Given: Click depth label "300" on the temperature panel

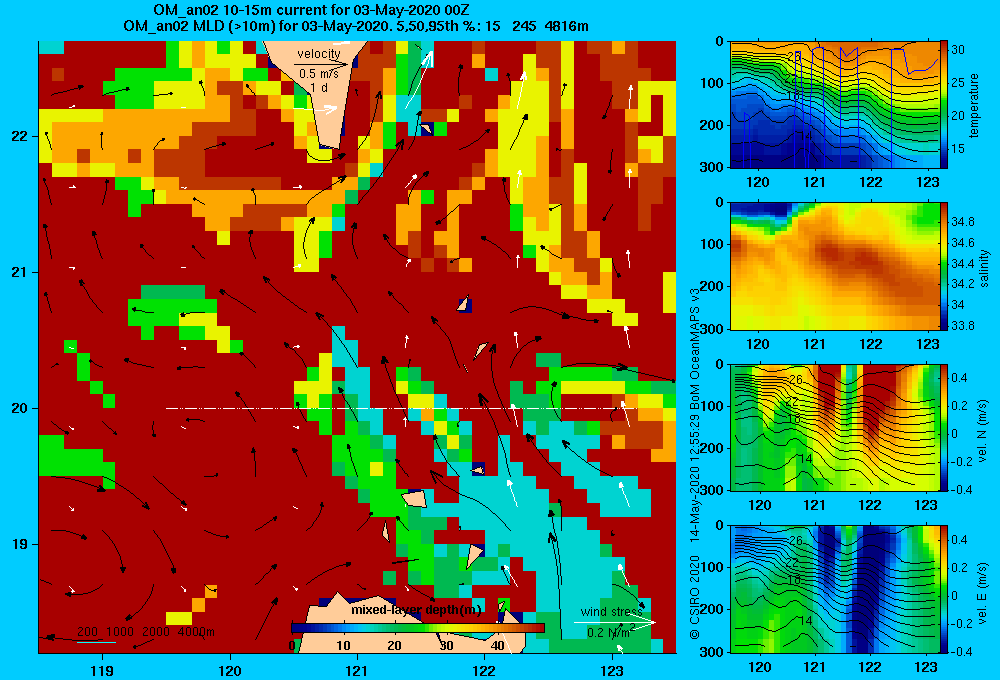Looking at the screenshot, I should (714, 167).
